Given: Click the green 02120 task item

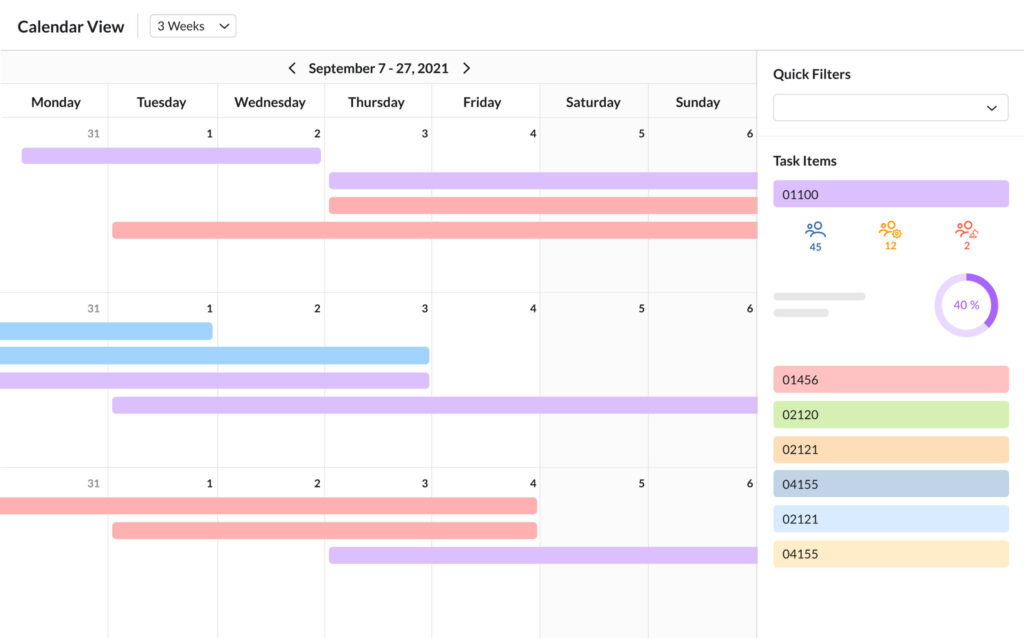Looking at the screenshot, I should [890, 414].
